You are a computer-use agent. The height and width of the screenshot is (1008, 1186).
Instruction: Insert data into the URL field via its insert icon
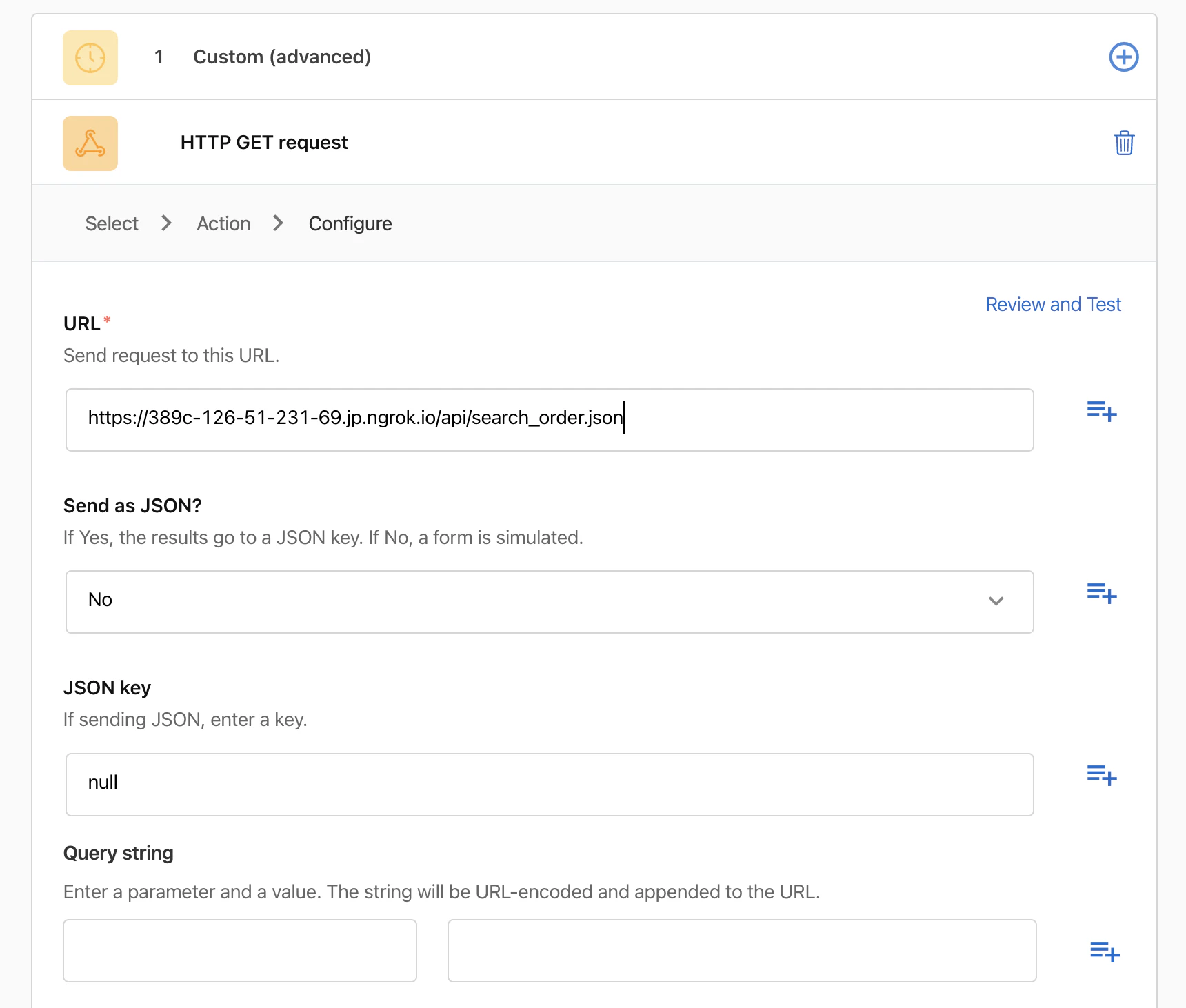[x=1101, y=411]
